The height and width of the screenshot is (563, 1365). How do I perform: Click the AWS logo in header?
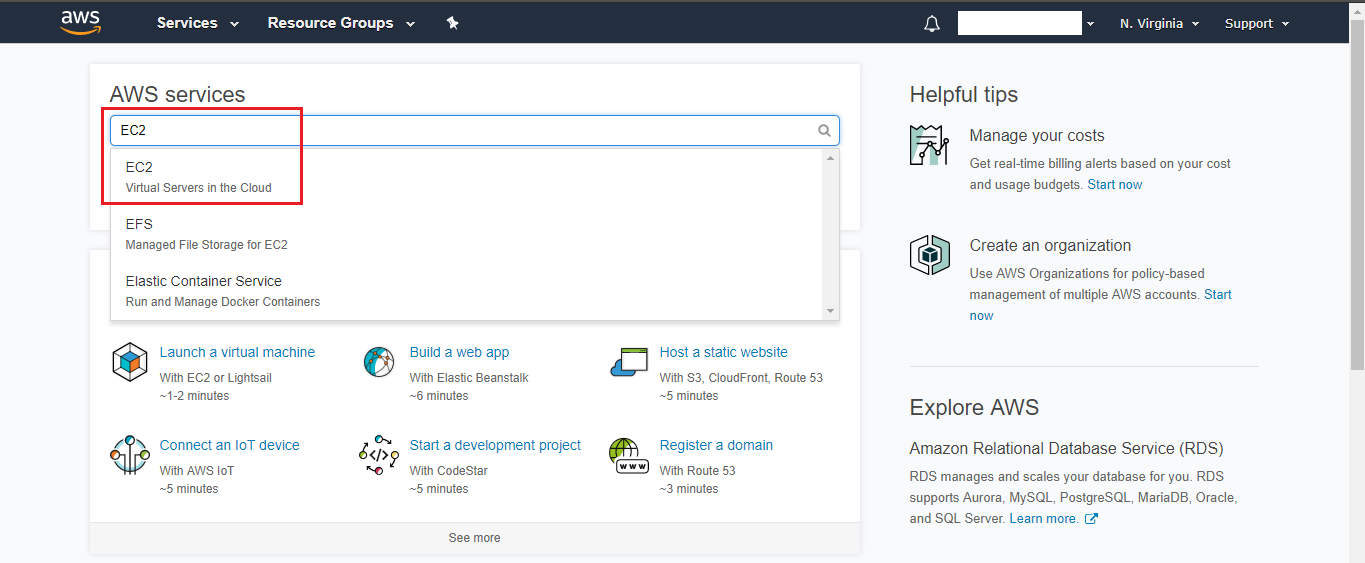click(x=80, y=22)
